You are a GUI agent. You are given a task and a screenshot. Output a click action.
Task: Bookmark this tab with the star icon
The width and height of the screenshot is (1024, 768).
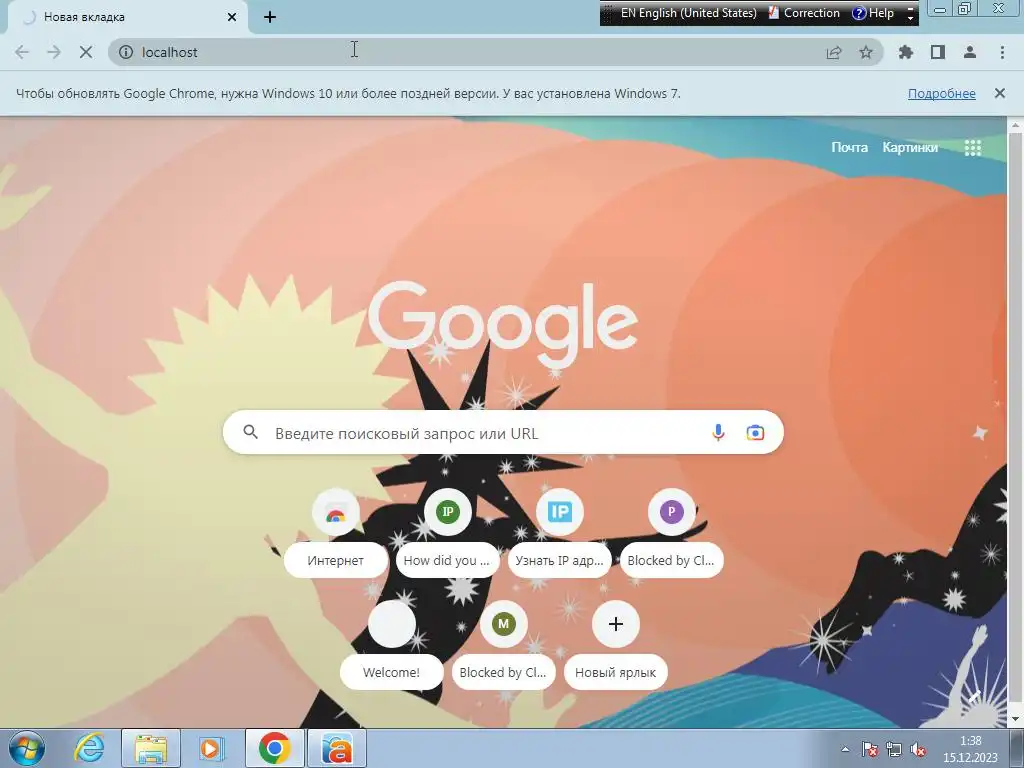click(866, 52)
